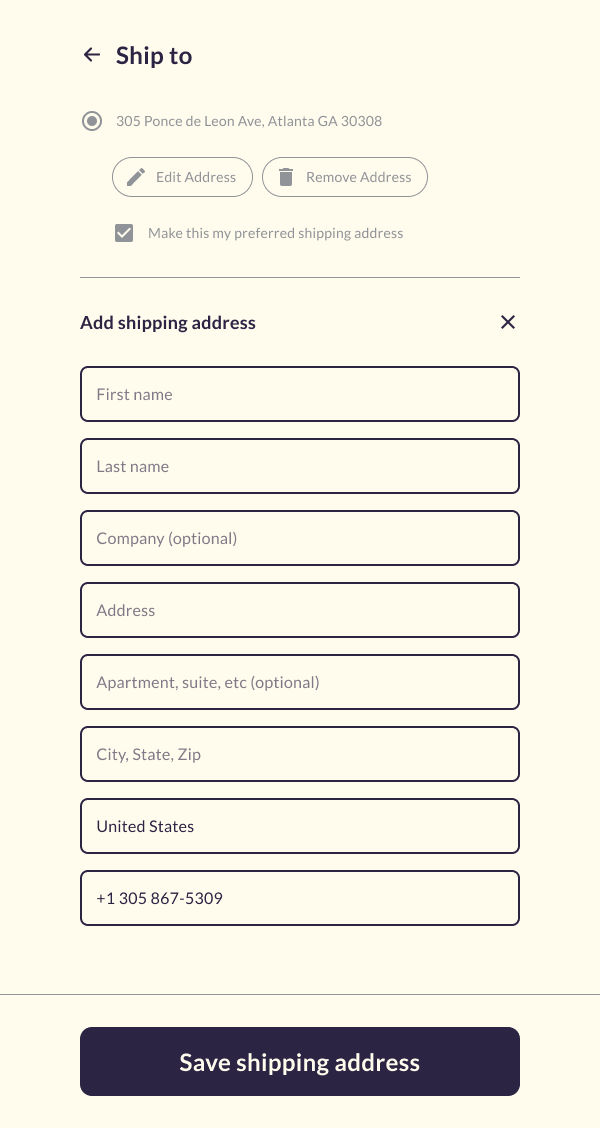Click the 305 Ponce de Leon Ave address text

[249, 121]
